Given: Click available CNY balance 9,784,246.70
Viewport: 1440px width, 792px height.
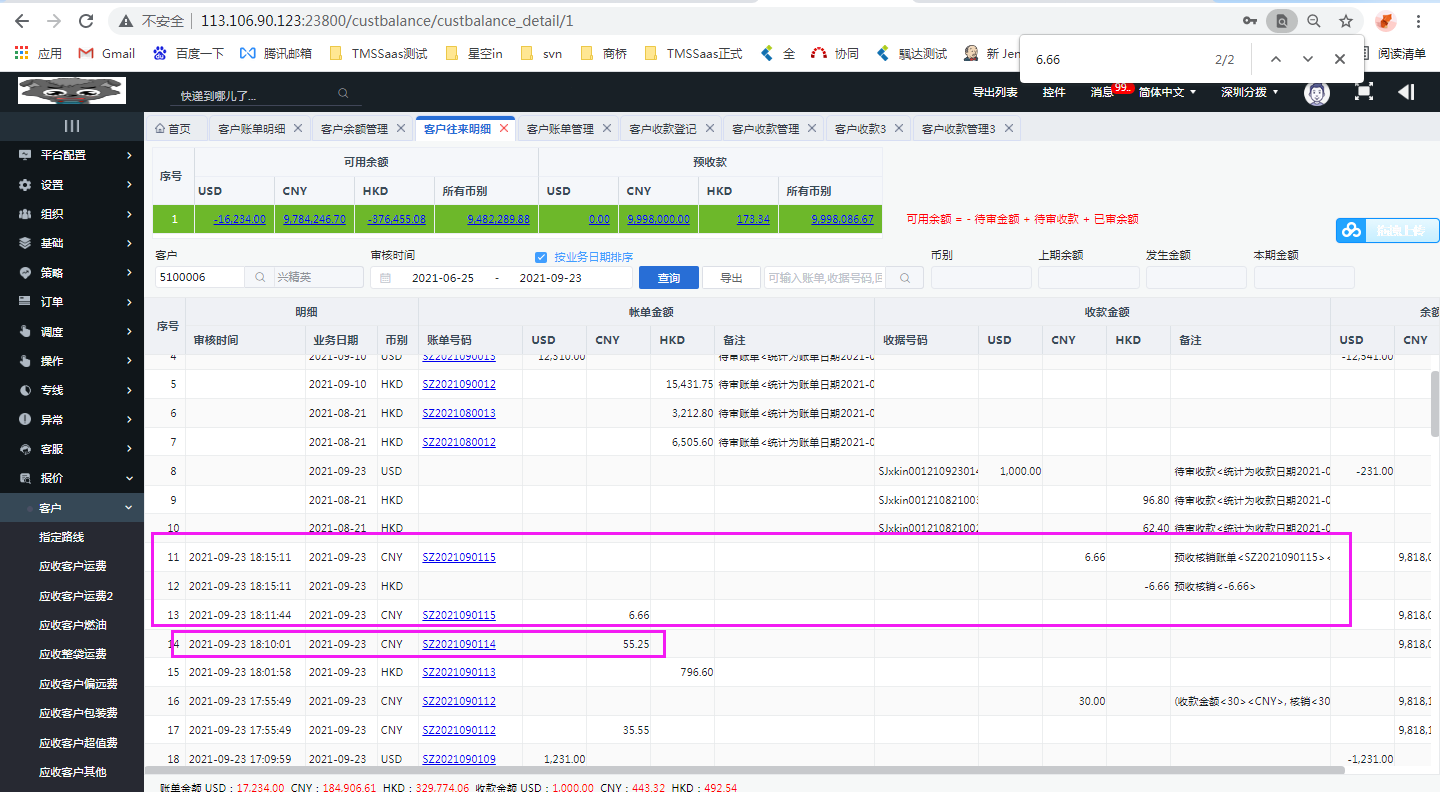Looking at the screenshot, I should click(x=314, y=219).
